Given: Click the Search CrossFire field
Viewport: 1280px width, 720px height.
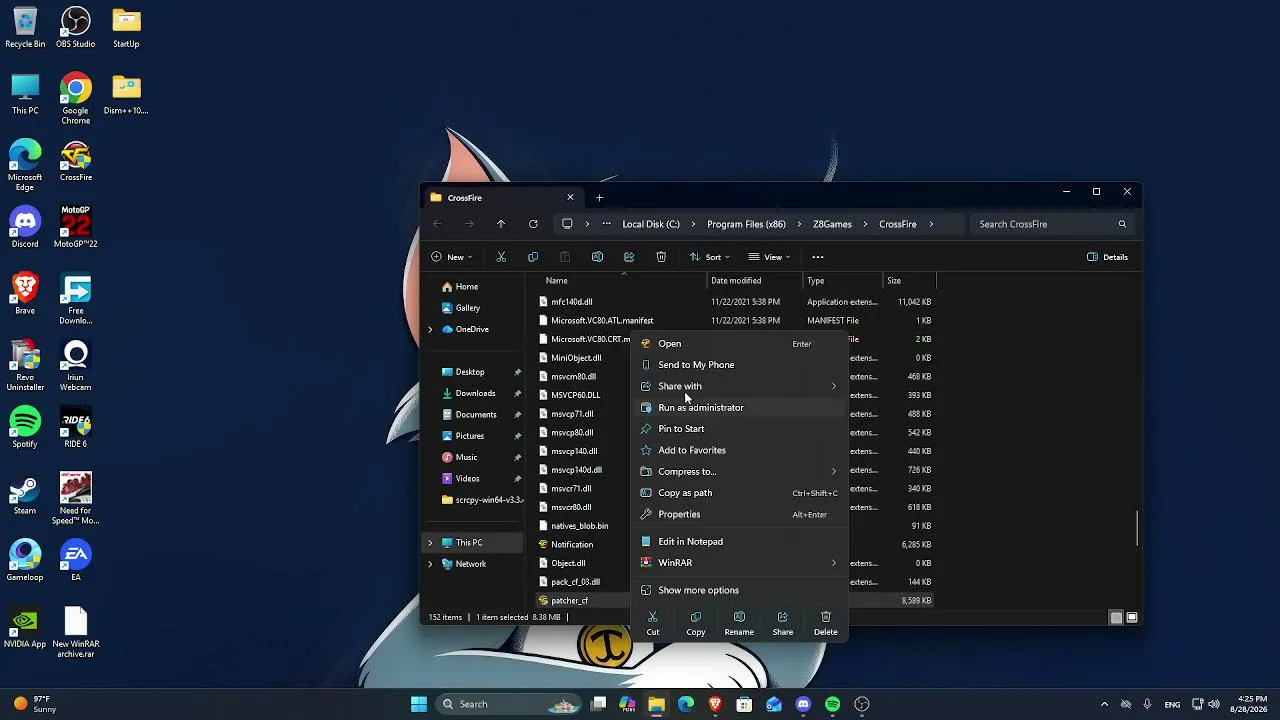Looking at the screenshot, I should point(1053,224).
